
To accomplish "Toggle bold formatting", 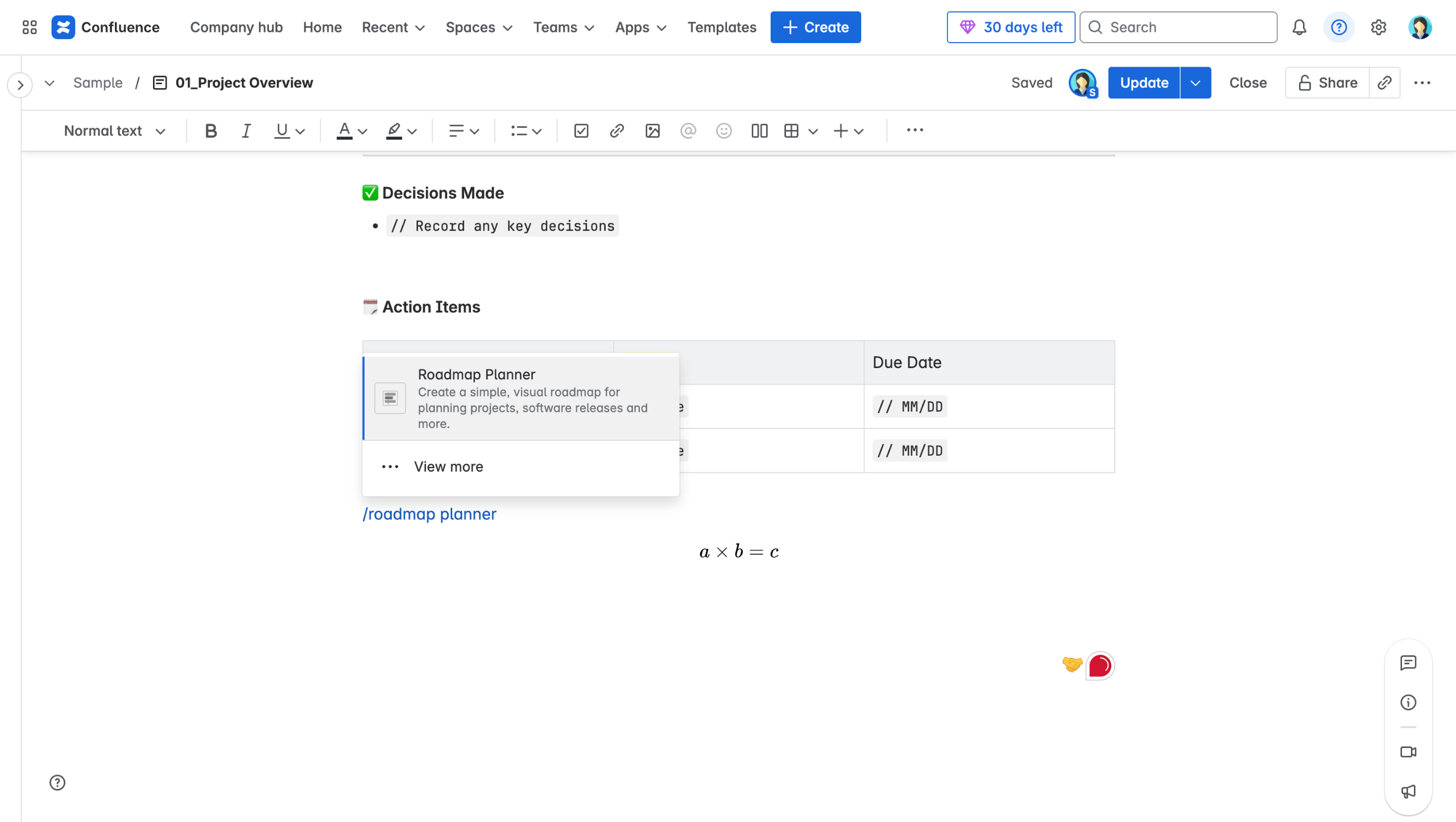I will coord(210,131).
